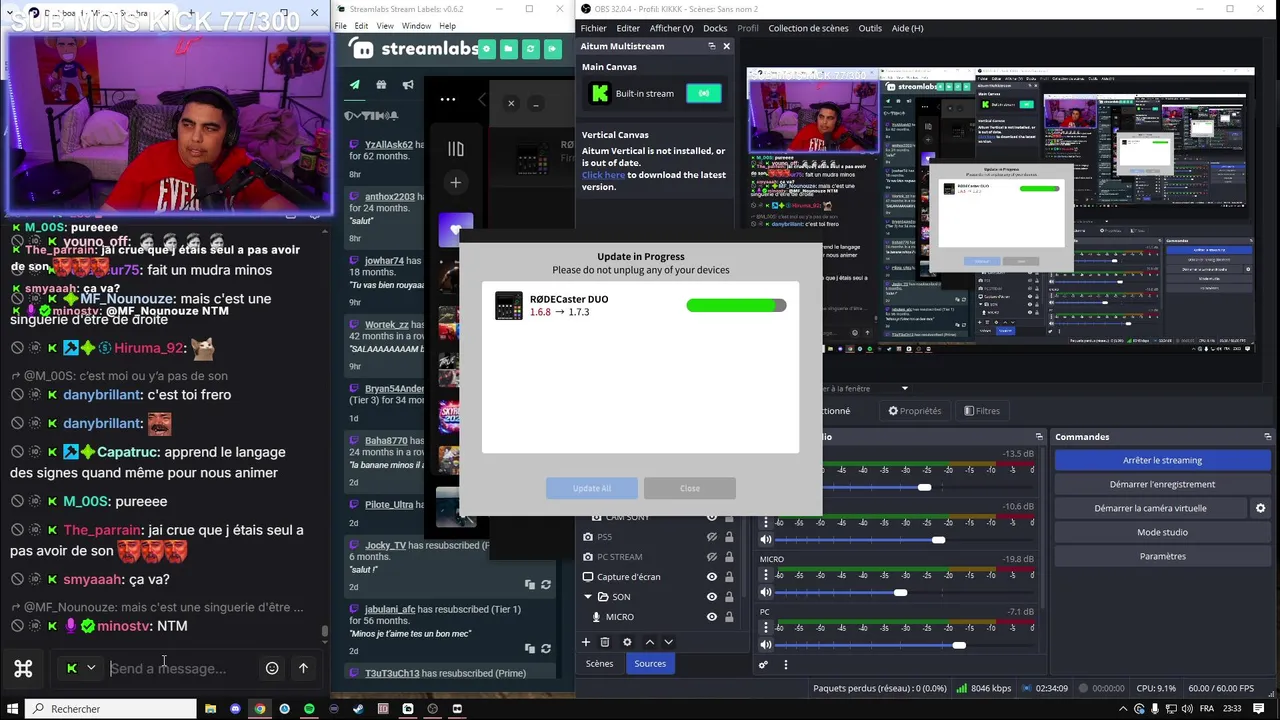
Task: Toggle visibility of PS5 source
Action: 712,537
